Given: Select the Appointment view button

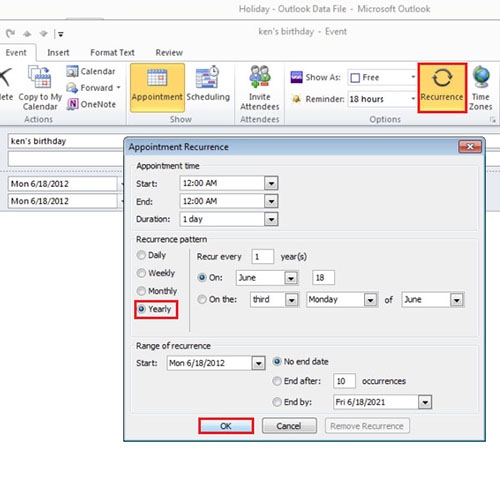Looking at the screenshot, I should pyautogui.click(x=157, y=87).
